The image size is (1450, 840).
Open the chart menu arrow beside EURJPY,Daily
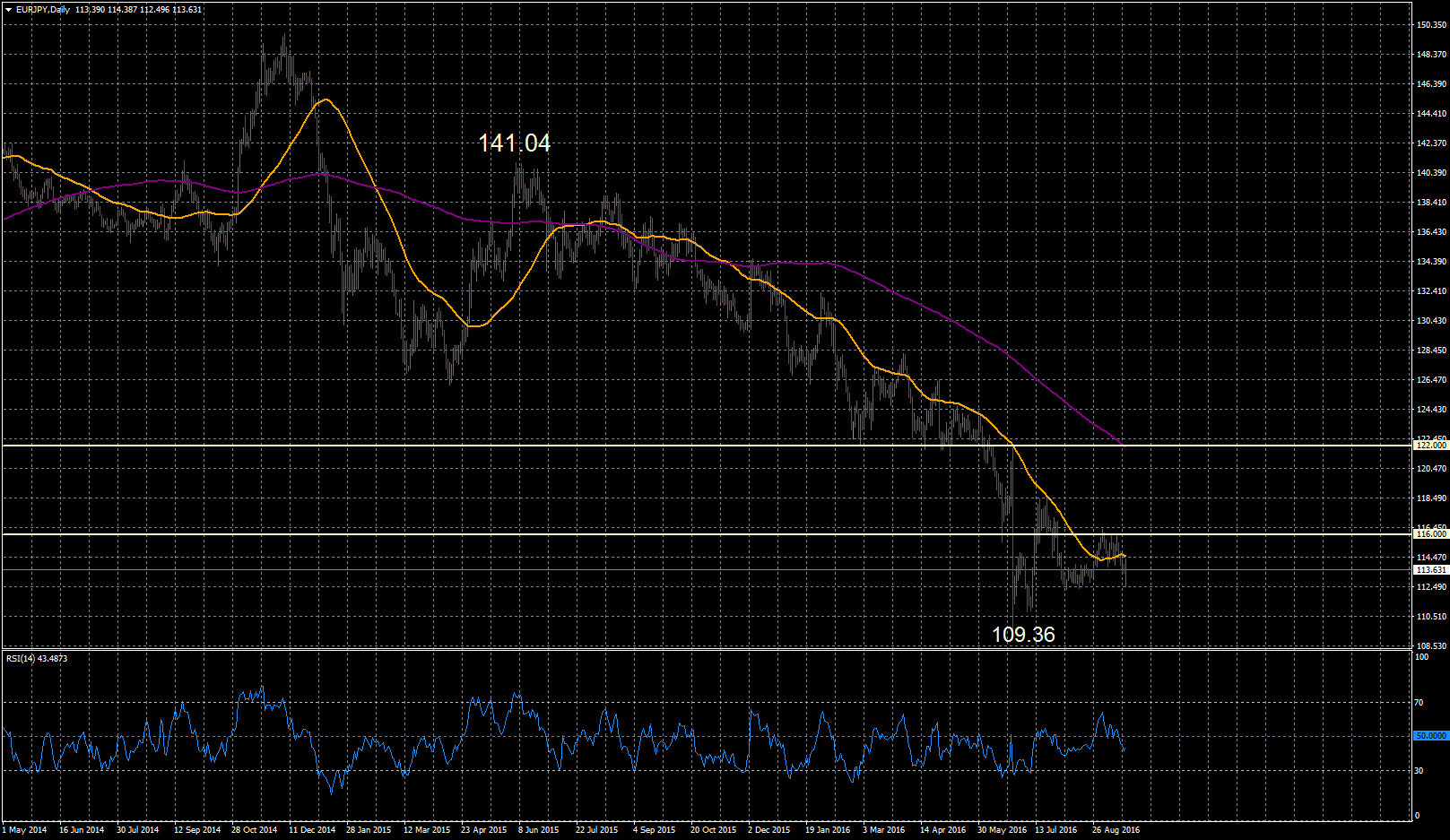pos(8,10)
